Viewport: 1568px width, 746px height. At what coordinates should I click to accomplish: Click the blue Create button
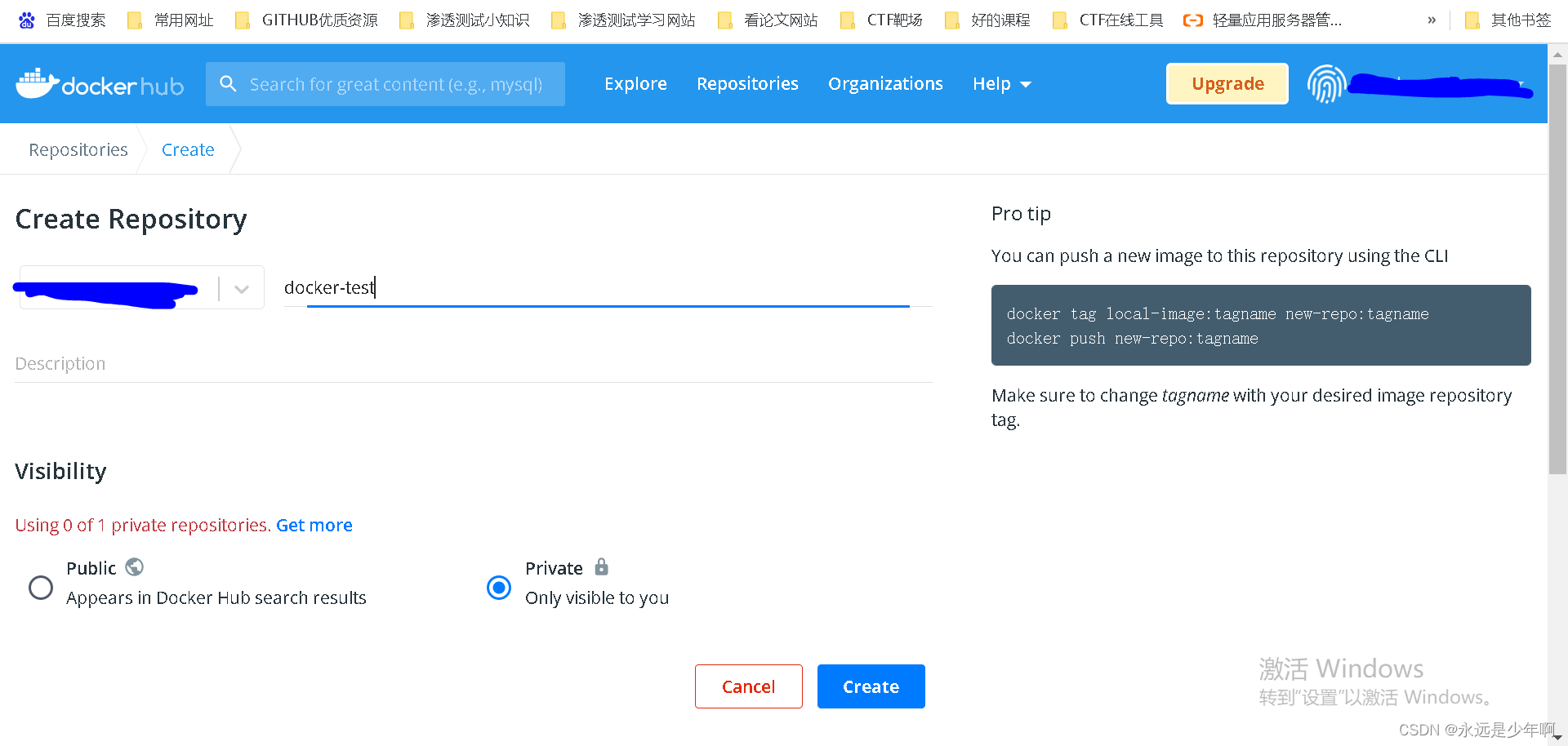[x=871, y=686]
